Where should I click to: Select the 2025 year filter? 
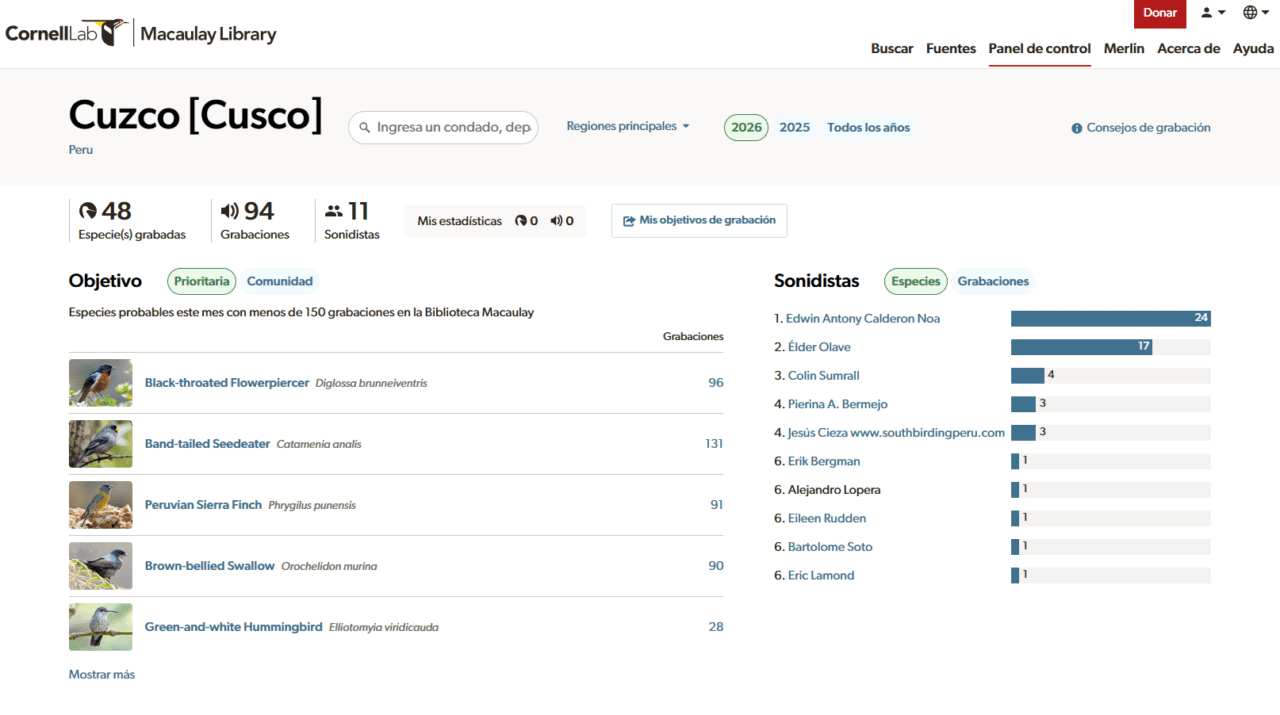[794, 128]
